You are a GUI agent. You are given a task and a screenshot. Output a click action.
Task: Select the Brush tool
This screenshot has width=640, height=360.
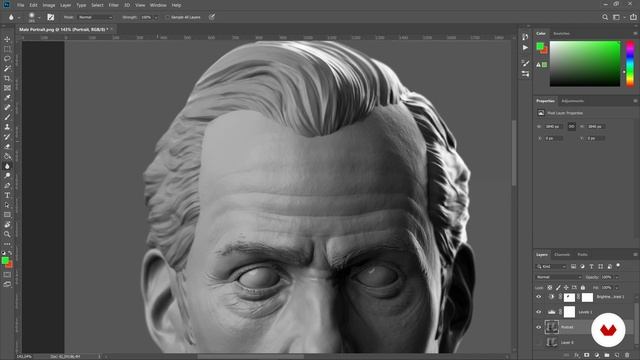click(x=7, y=118)
